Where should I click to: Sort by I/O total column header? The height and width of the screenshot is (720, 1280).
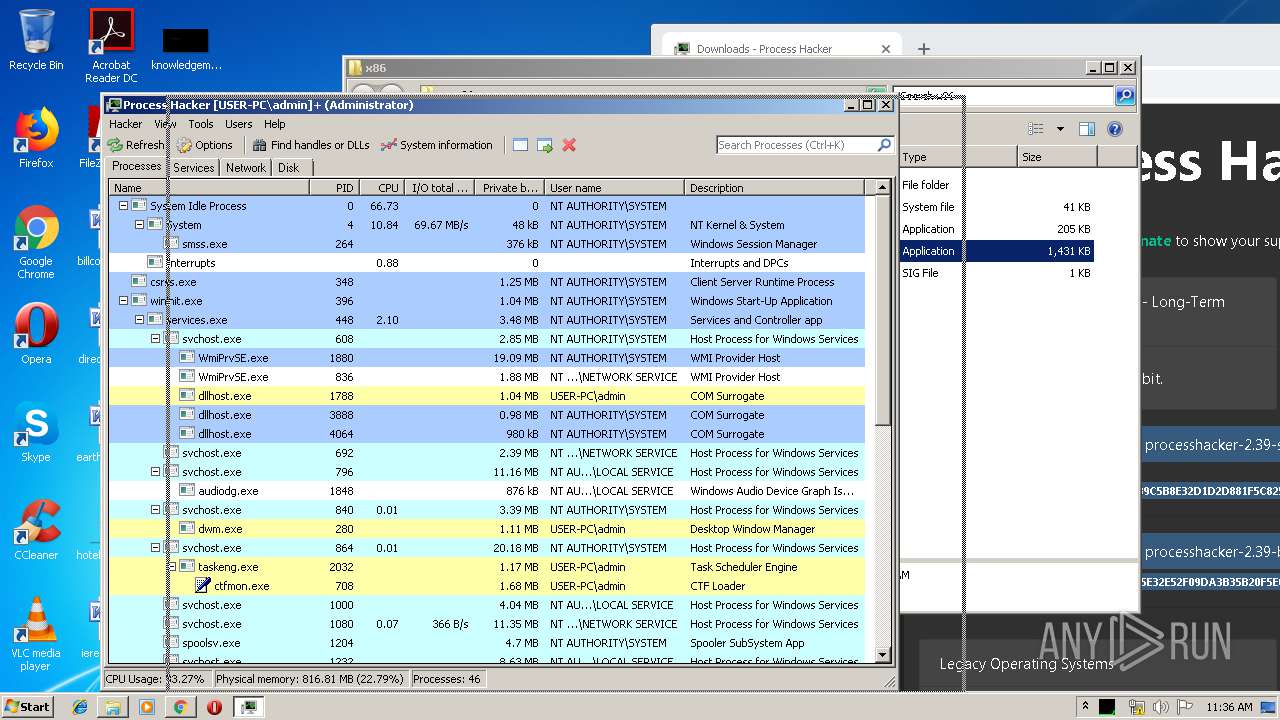438,188
